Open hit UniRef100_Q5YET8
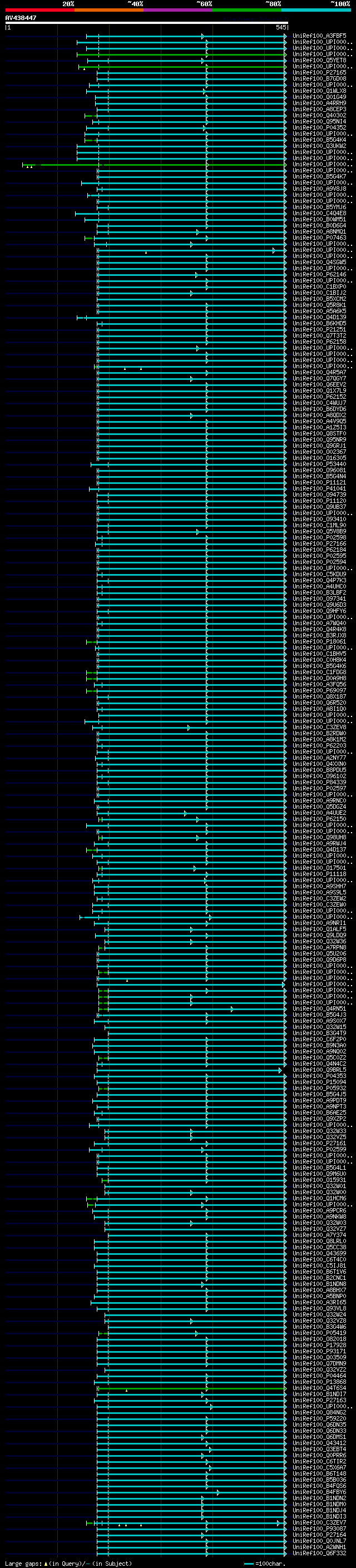The image size is (356, 1568). [319, 60]
